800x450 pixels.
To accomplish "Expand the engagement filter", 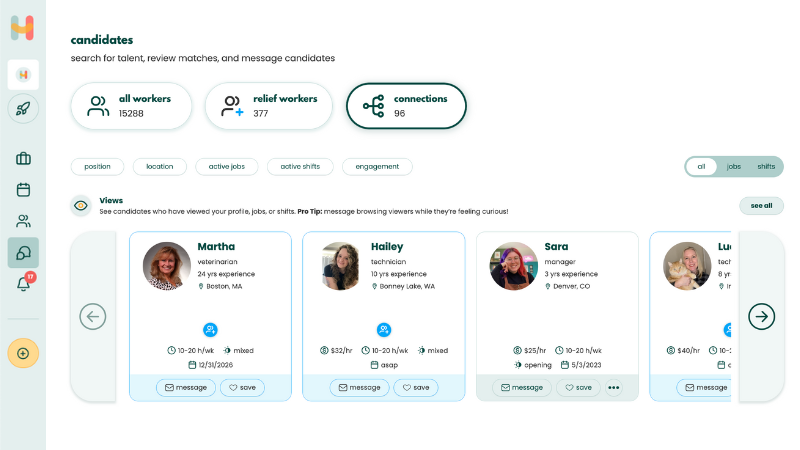I will click(377, 167).
